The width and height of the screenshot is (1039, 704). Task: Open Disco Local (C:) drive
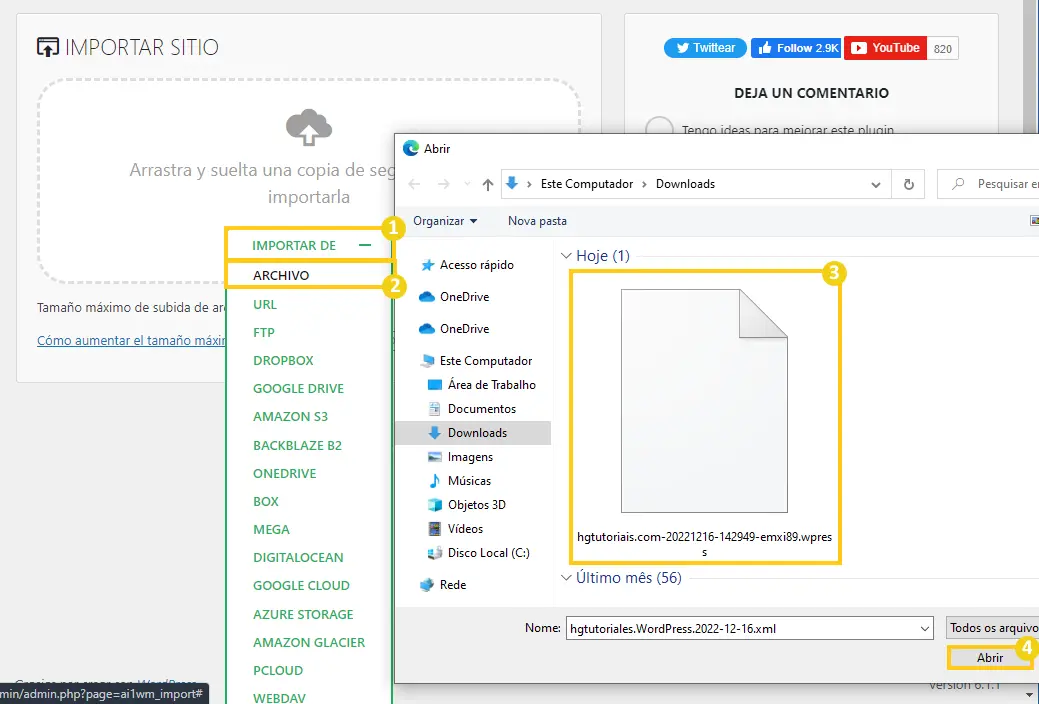click(479, 552)
